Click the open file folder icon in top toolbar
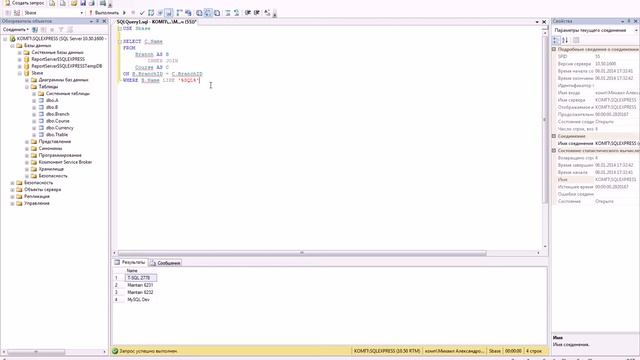This screenshot has width=640, height=360. 74,3
